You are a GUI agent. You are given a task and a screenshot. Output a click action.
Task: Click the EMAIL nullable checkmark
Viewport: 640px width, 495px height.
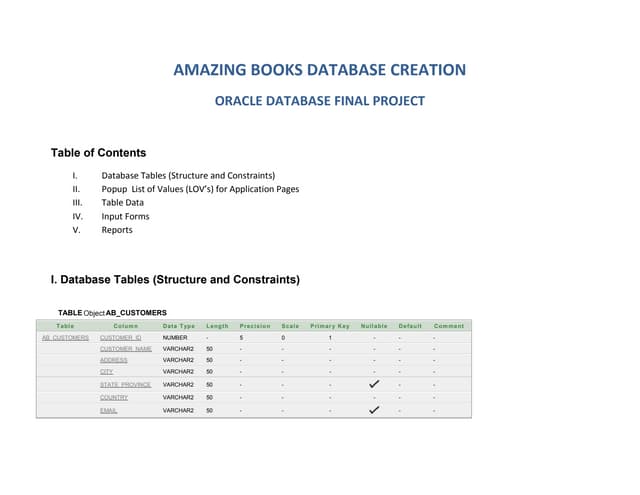(x=374, y=410)
